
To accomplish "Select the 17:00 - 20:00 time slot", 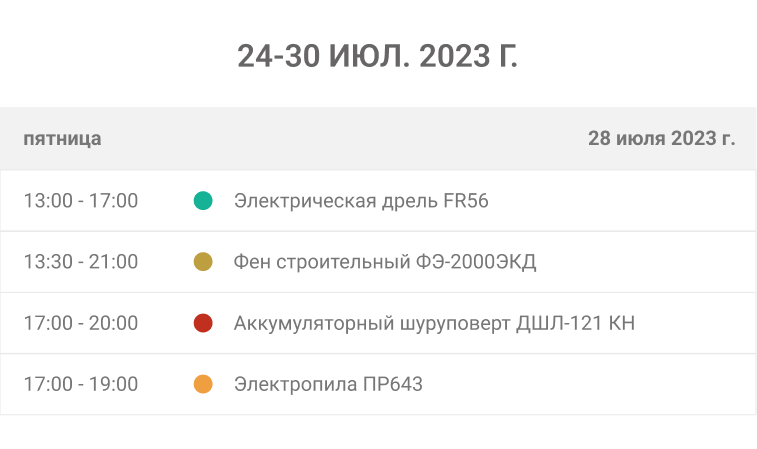I will [80, 323].
